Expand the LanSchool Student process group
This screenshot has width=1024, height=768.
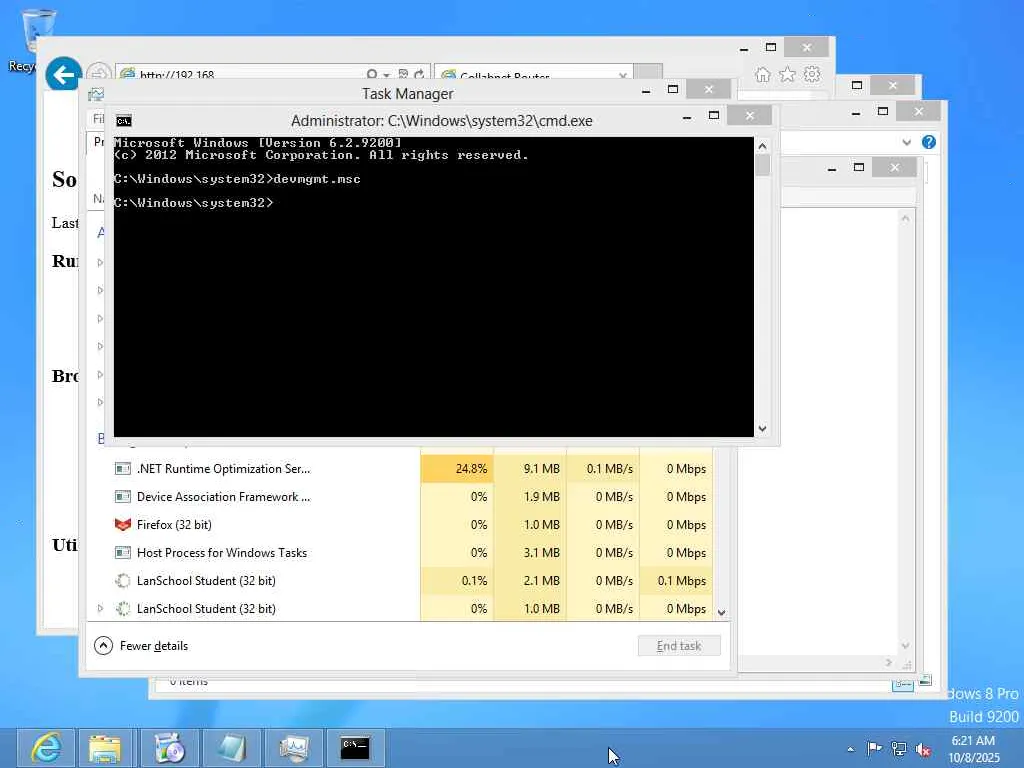(100, 609)
